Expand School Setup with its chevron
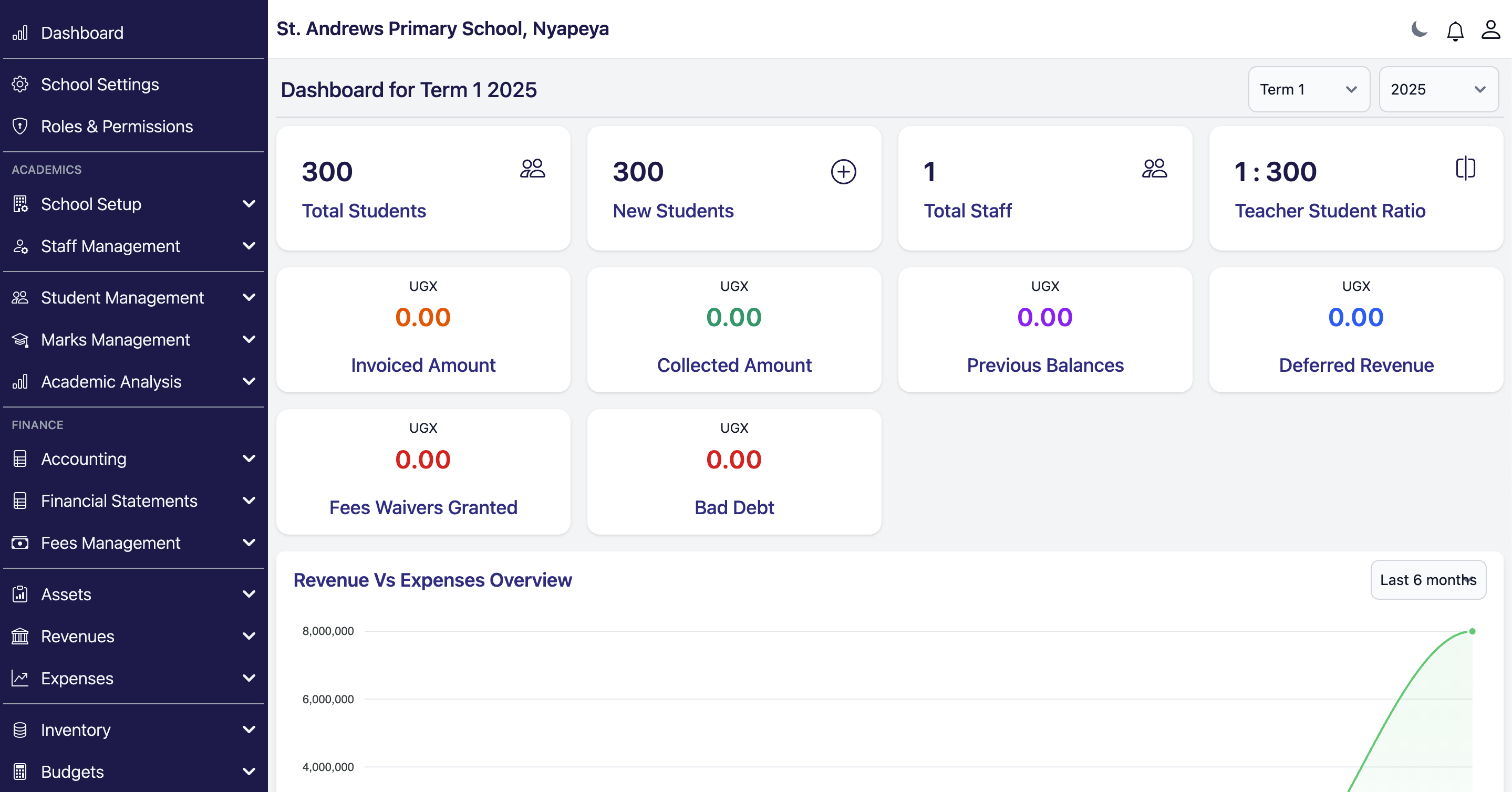 [x=249, y=204]
